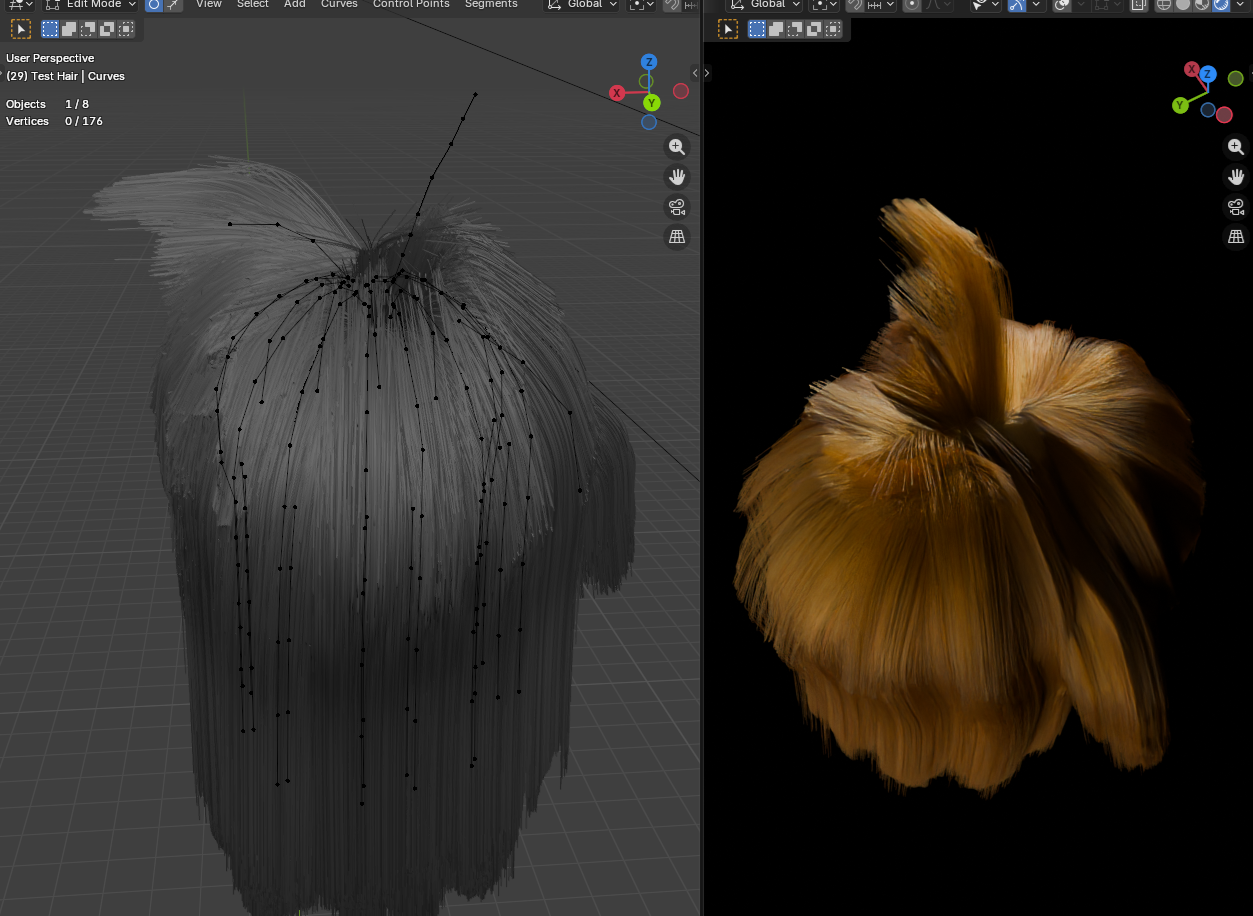Click the red X axis on left gizmo
The width and height of the screenshot is (1253, 916).
tap(617, 93)
